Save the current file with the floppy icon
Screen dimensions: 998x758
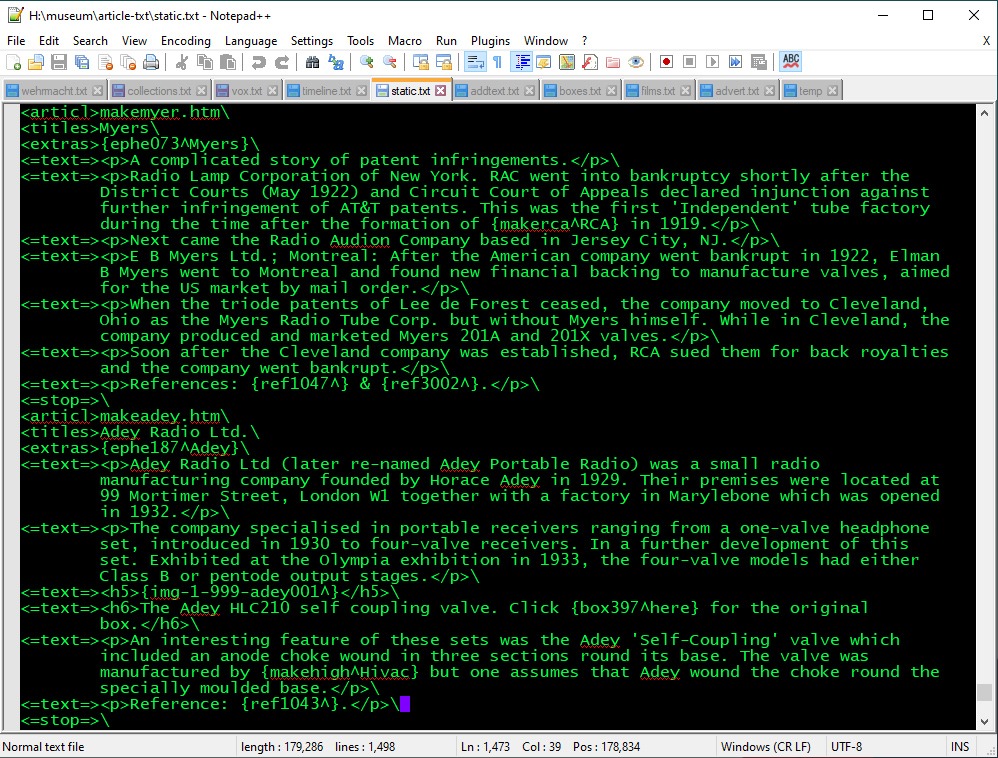(x=59, y=62)
